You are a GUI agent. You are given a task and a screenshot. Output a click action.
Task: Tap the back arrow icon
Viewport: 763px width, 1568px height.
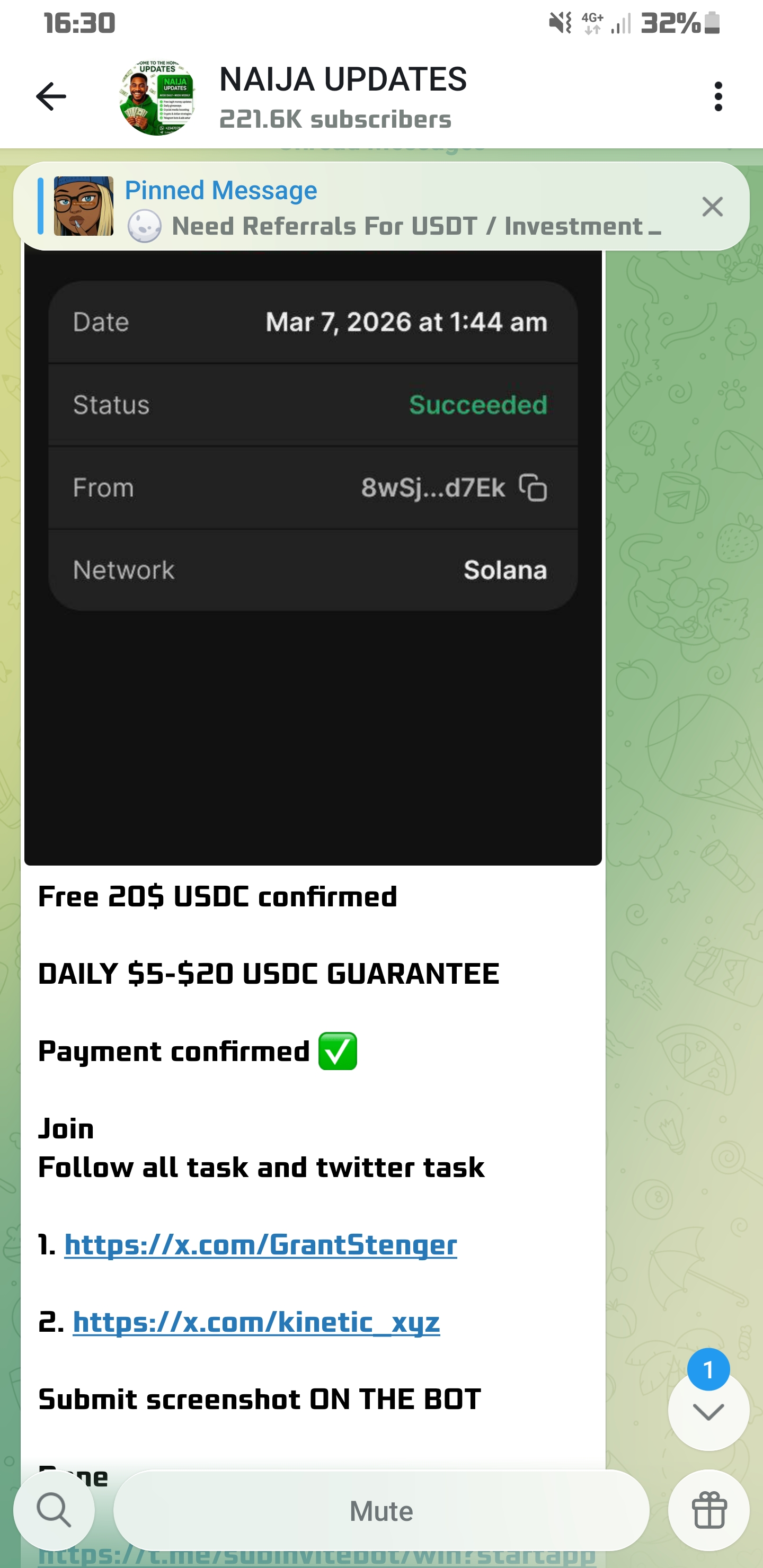(50, 97)
